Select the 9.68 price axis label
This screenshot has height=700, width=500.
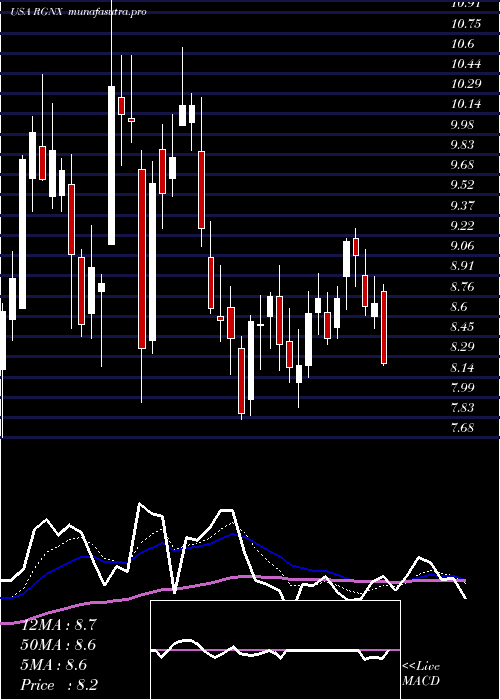coord(462,165)
